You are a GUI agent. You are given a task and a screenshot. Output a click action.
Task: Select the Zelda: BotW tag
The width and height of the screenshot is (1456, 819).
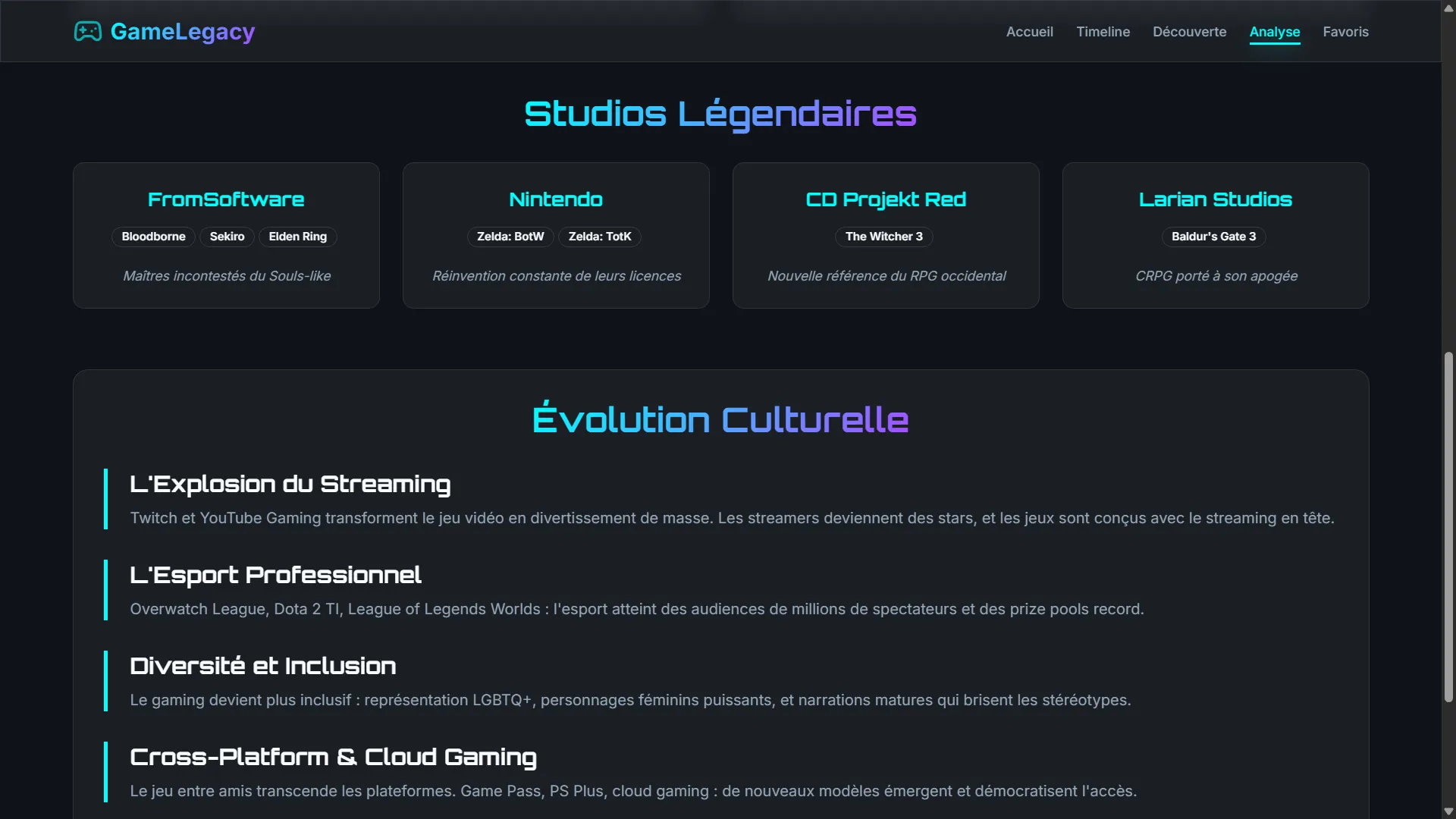[x=510, y=237]
